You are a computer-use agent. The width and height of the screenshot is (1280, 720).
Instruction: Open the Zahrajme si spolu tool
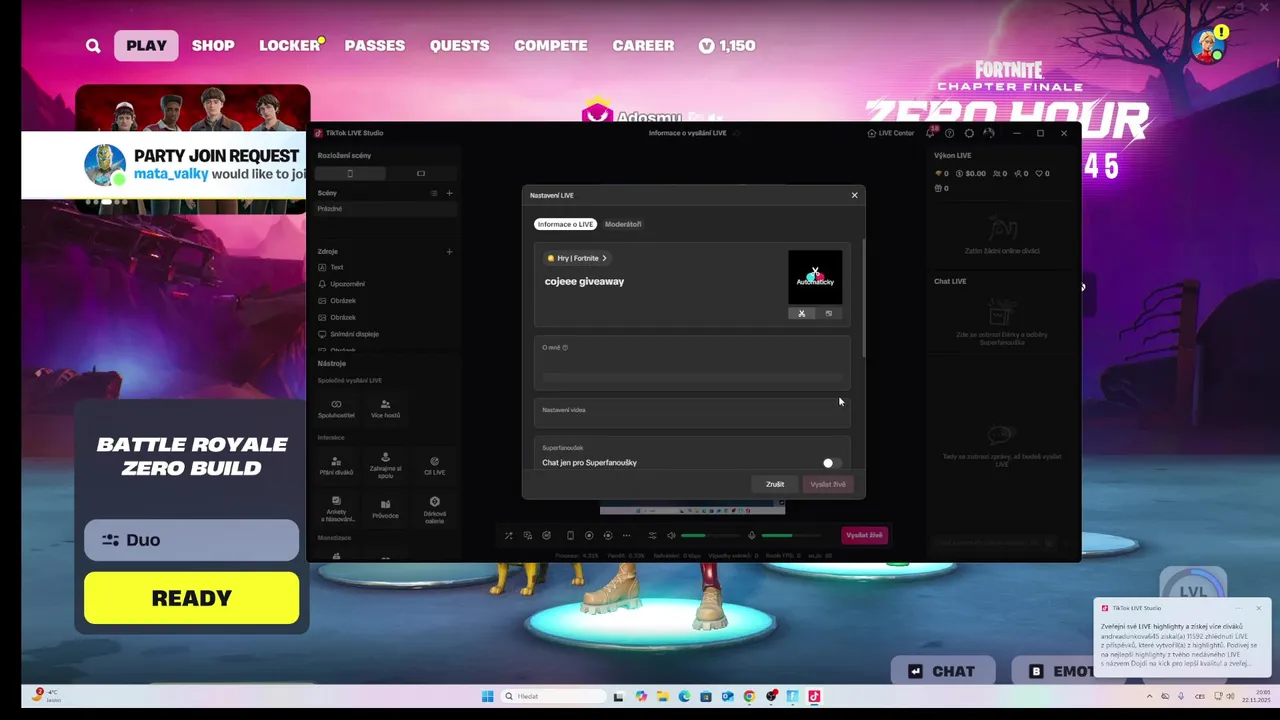pos(385,466)
